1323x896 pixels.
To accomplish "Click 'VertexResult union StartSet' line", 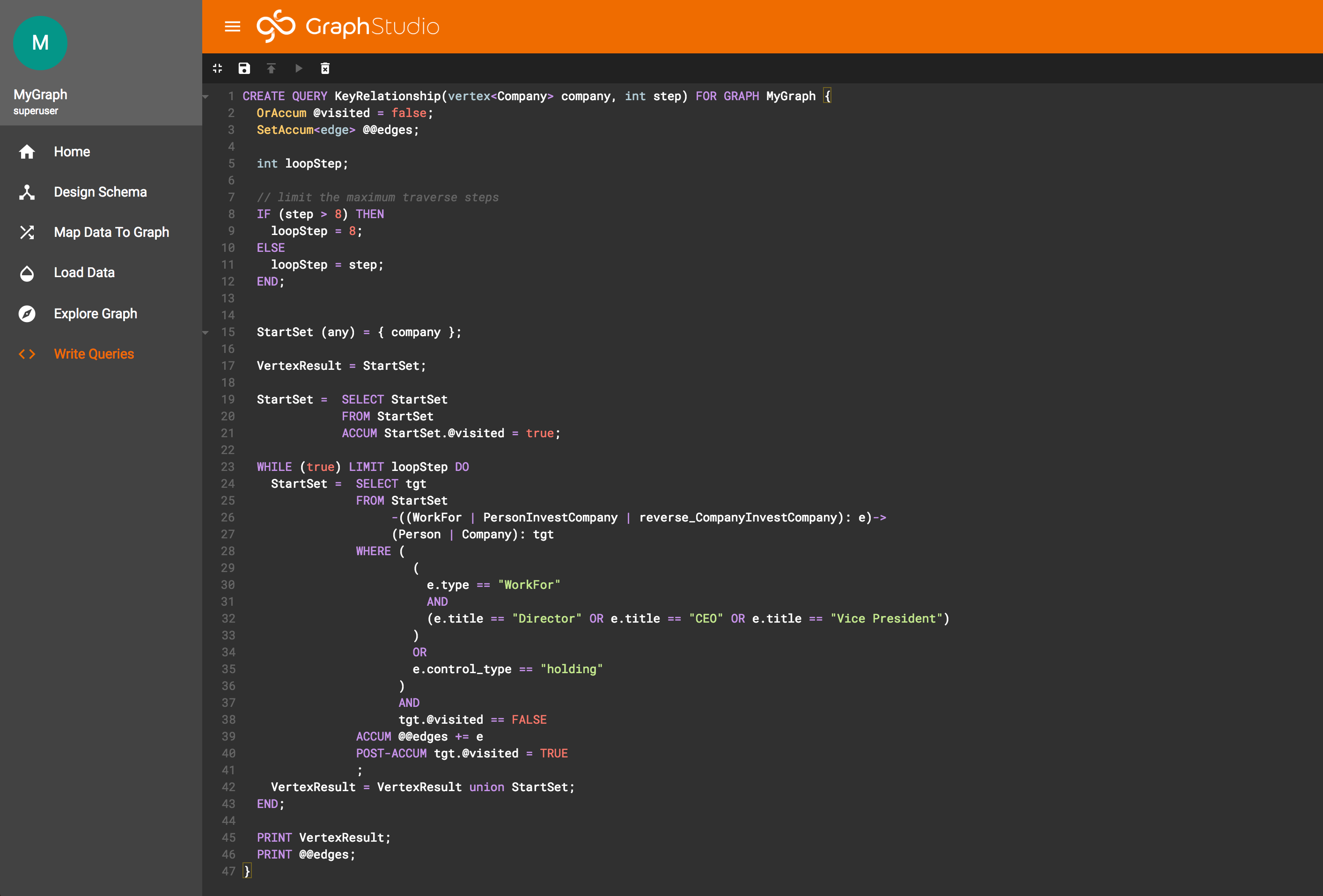I will (423, 787).
